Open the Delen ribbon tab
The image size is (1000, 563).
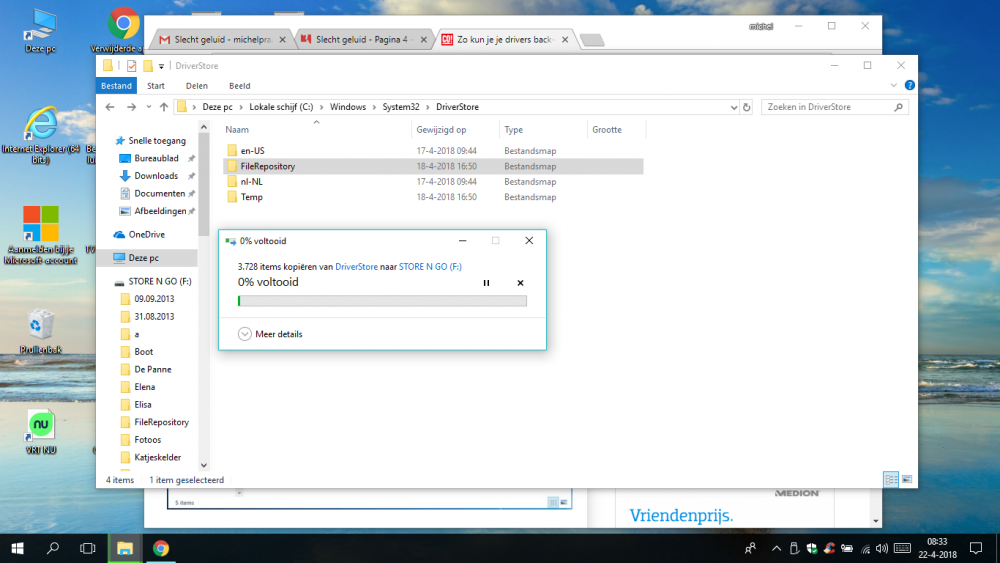coord(196,85)
